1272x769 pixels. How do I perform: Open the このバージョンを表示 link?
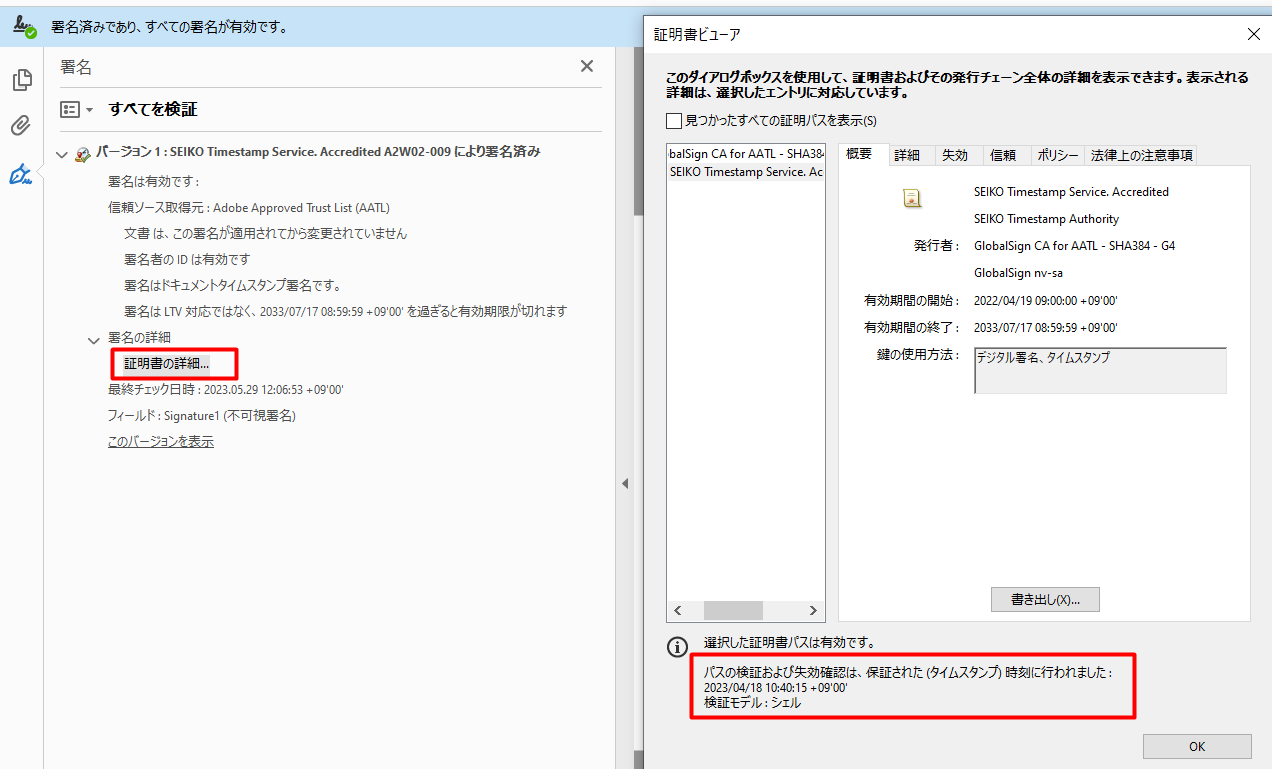click(160, 441)
